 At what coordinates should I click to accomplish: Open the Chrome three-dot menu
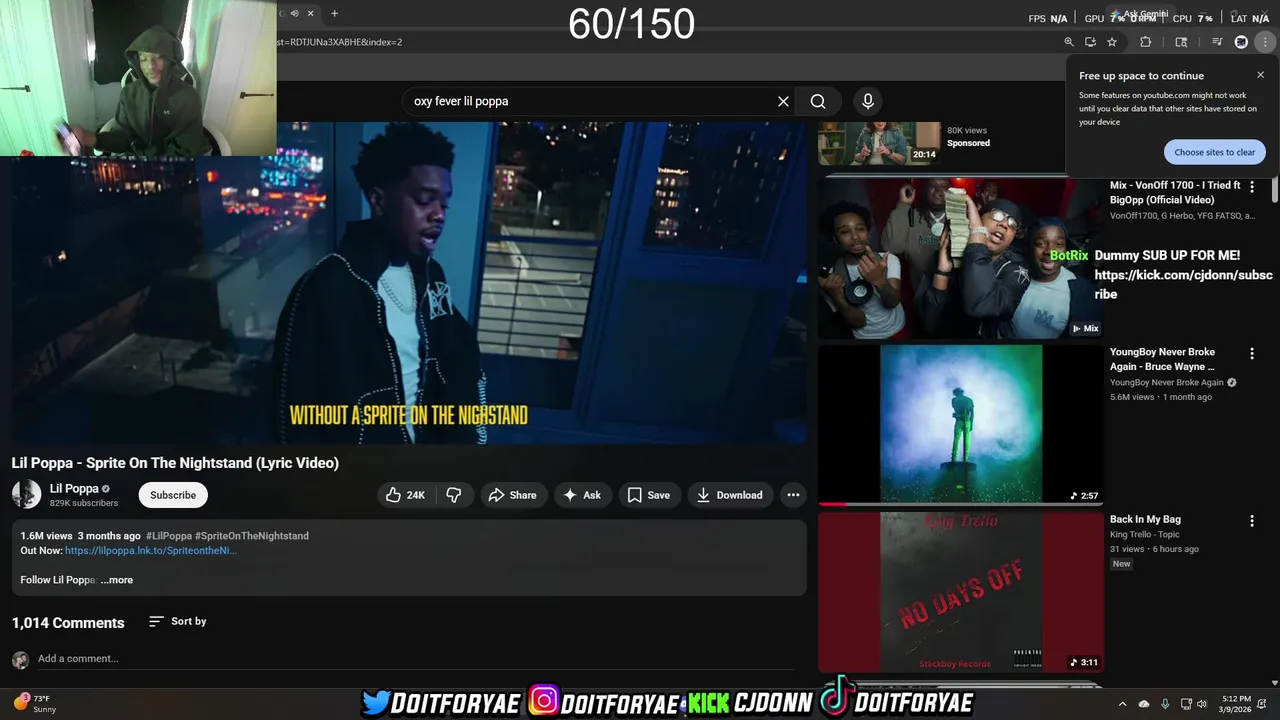(1265, 42)
